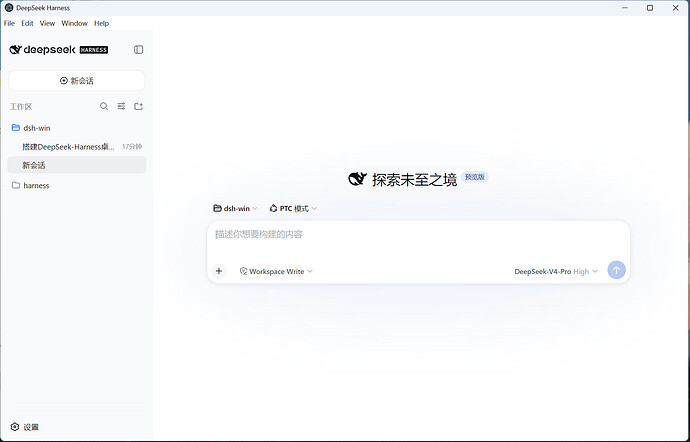This screenshot has height=442, width=690.
Task: Collapse the dsh-win workspace folder
Action: (x=77, y=128)
